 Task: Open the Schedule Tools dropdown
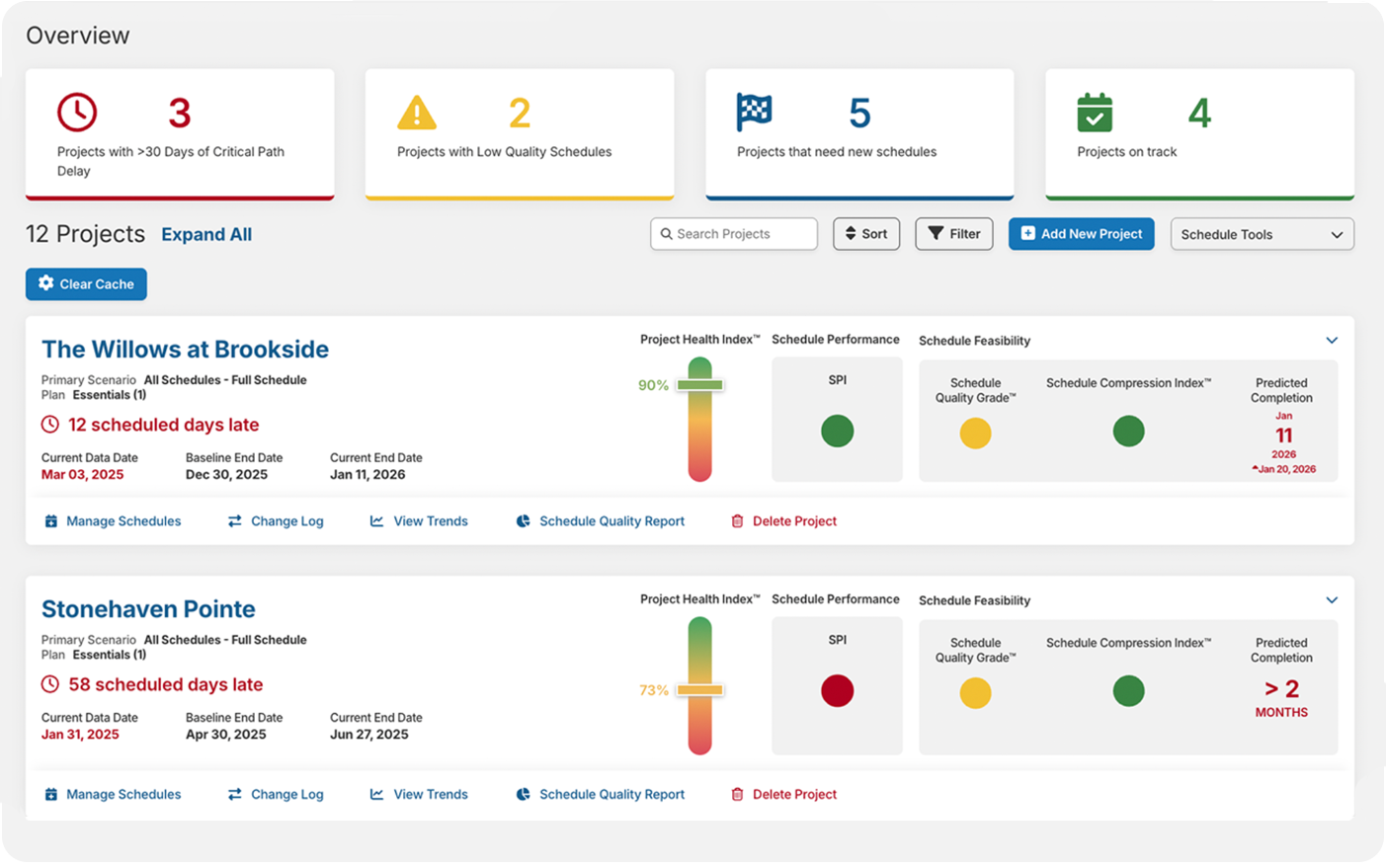[x=1262, y=234]
